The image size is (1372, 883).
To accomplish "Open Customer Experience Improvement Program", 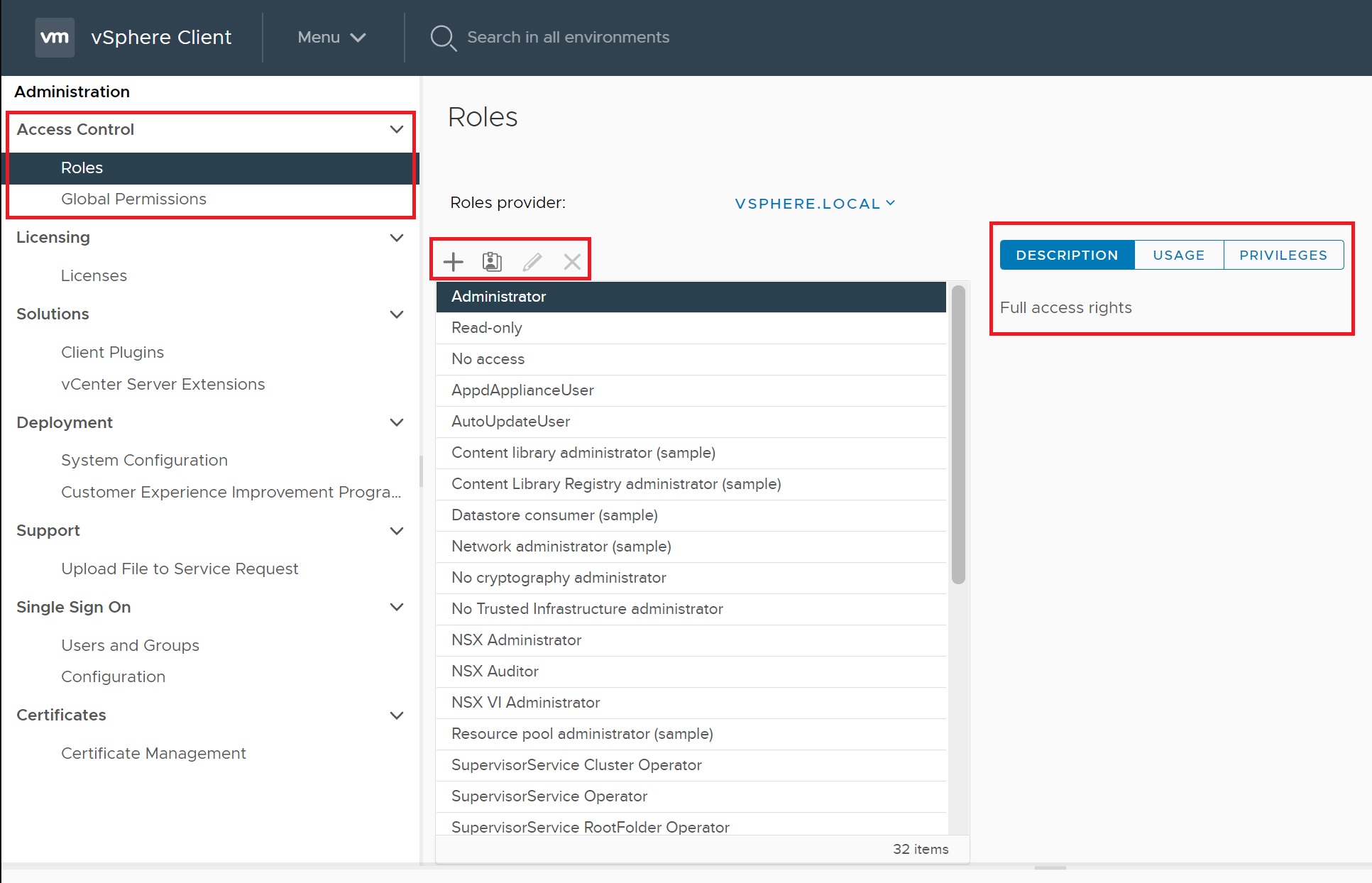I will (x=231, y=492).
